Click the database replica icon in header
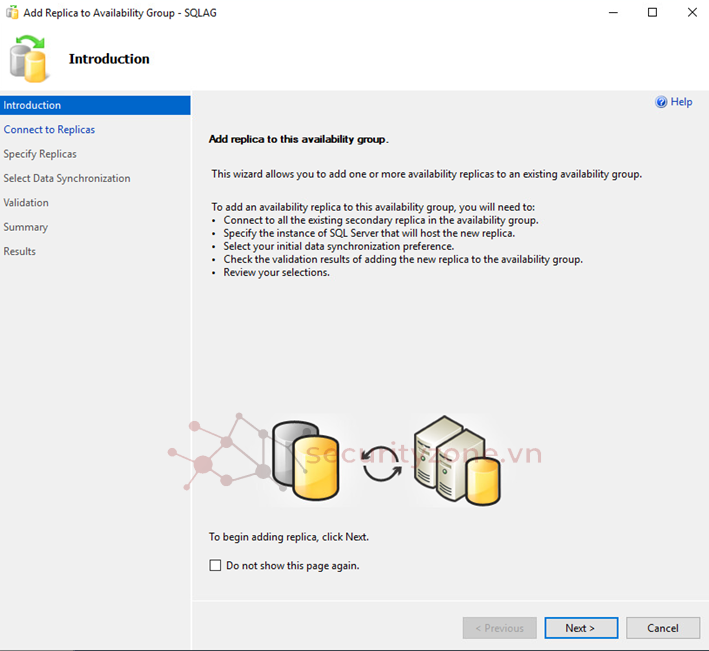 coord(29,59)
